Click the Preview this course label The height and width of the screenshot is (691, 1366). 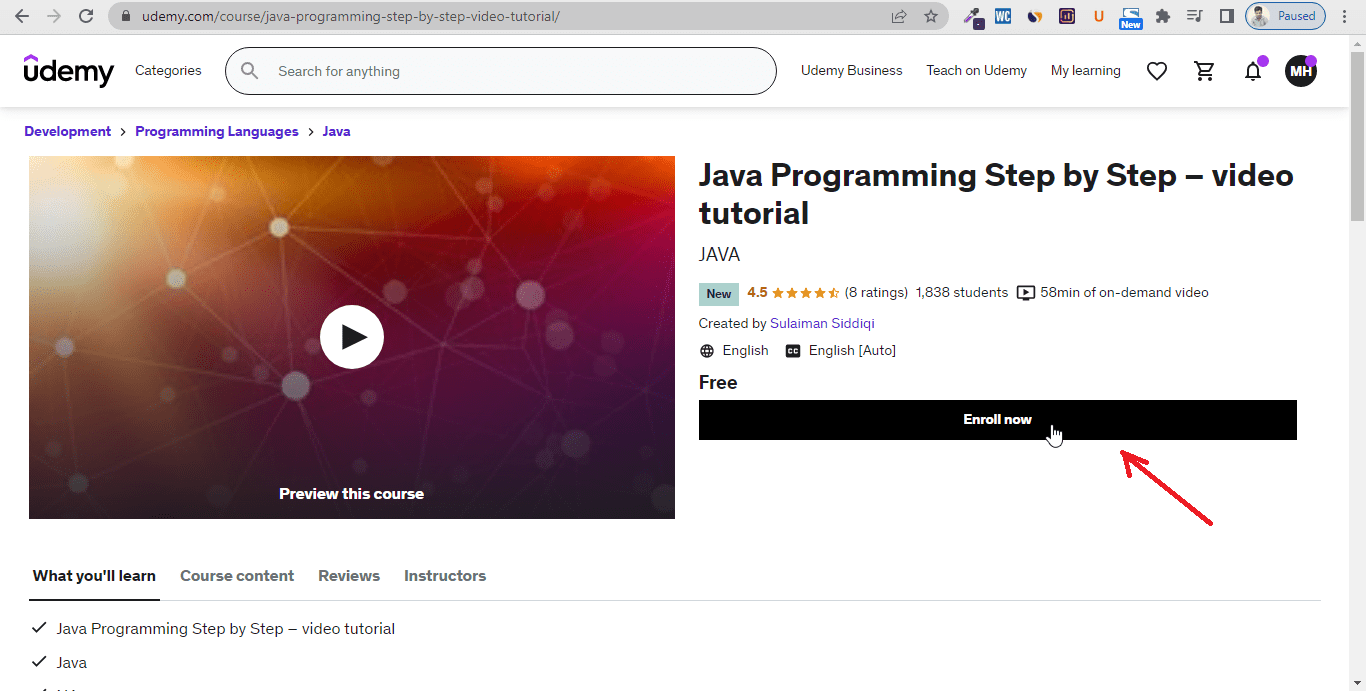point(352,494)
